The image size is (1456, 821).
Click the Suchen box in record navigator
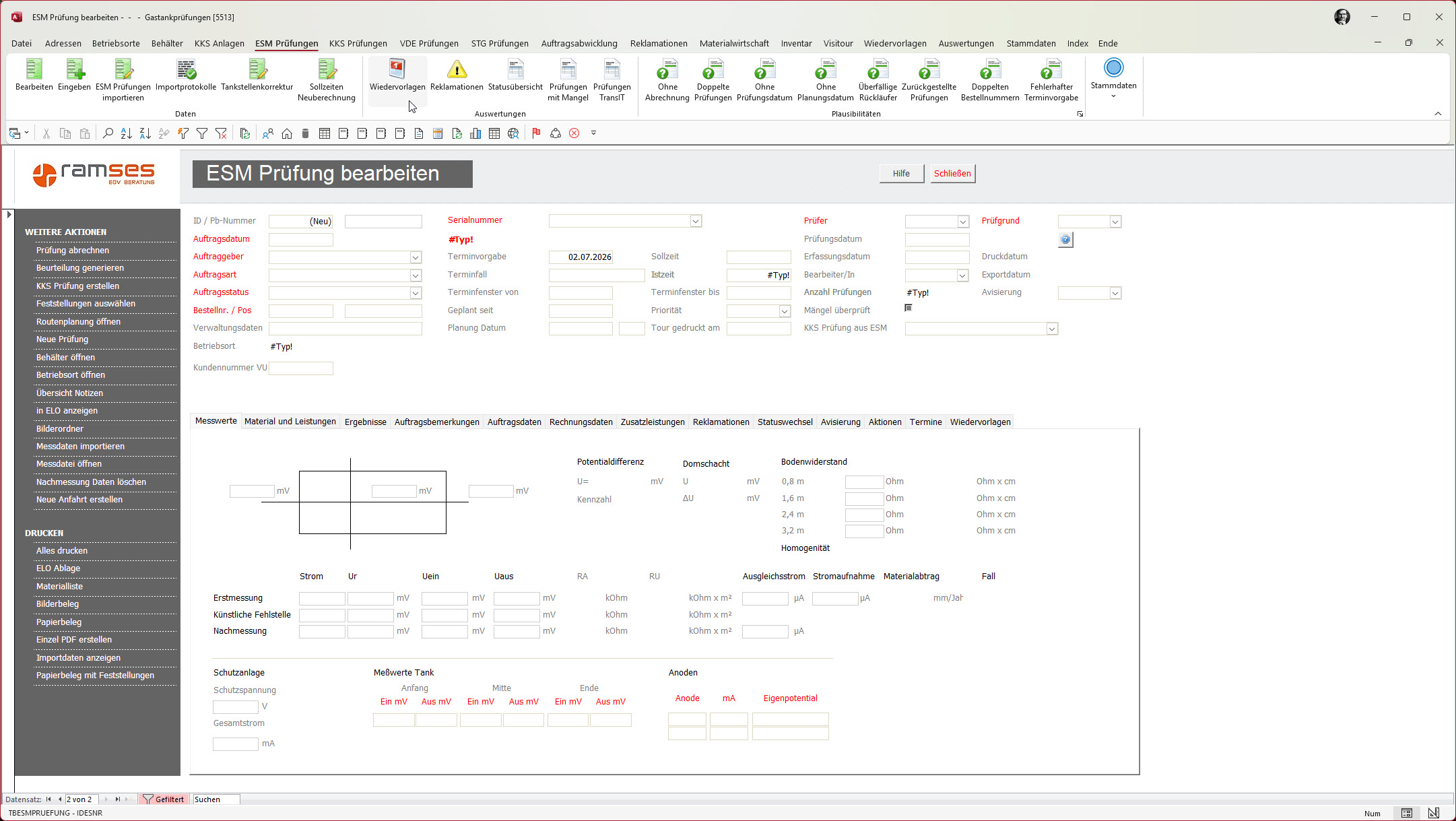216,799
